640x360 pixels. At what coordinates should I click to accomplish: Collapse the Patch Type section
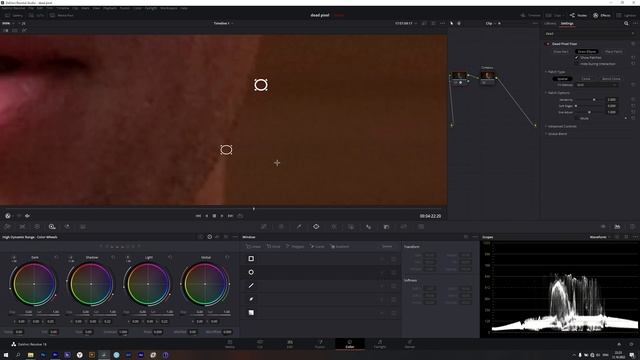click(x=546, y=72)
